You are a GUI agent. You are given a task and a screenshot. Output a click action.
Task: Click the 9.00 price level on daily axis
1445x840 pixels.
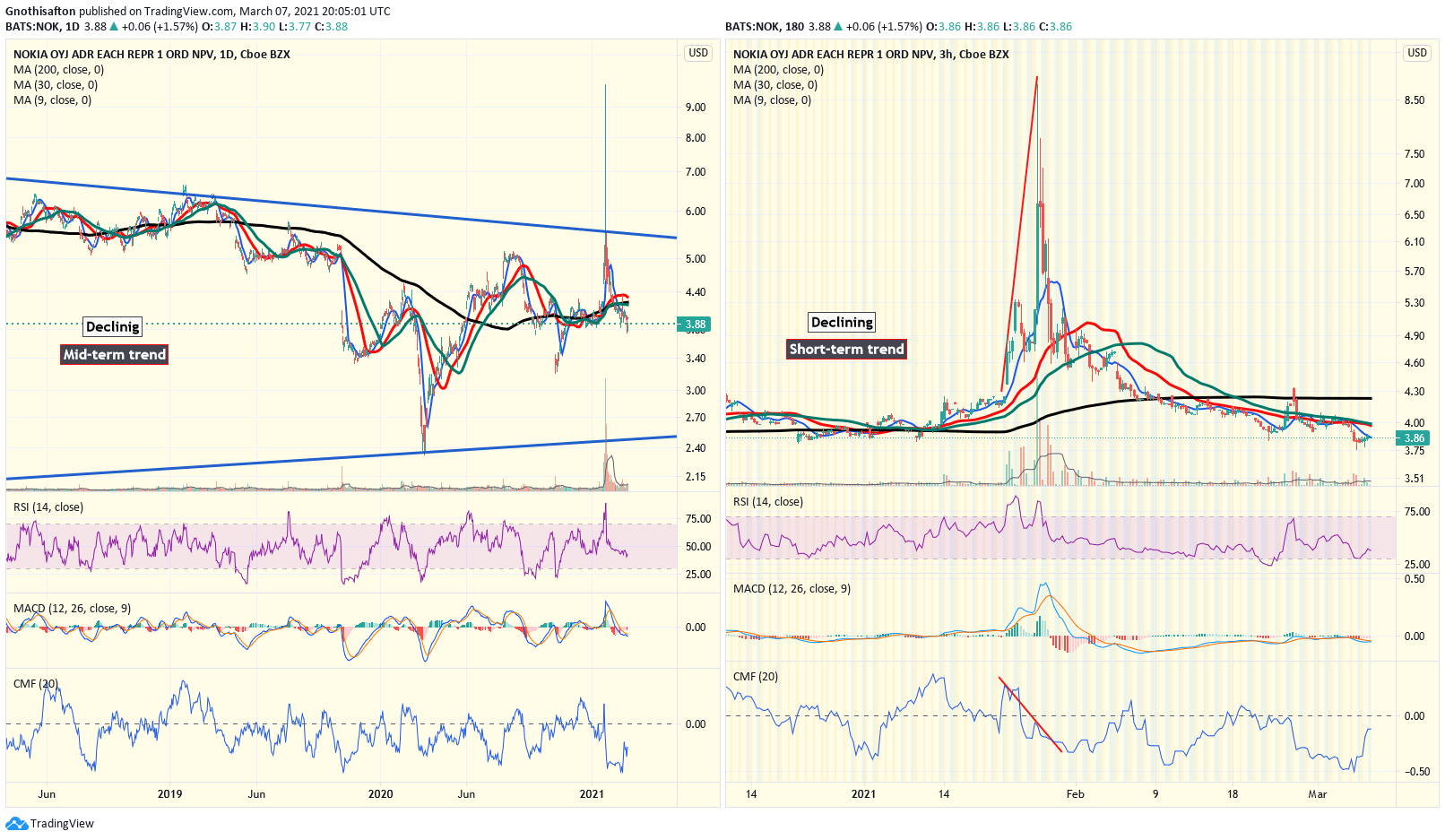(x=696, y=108)
